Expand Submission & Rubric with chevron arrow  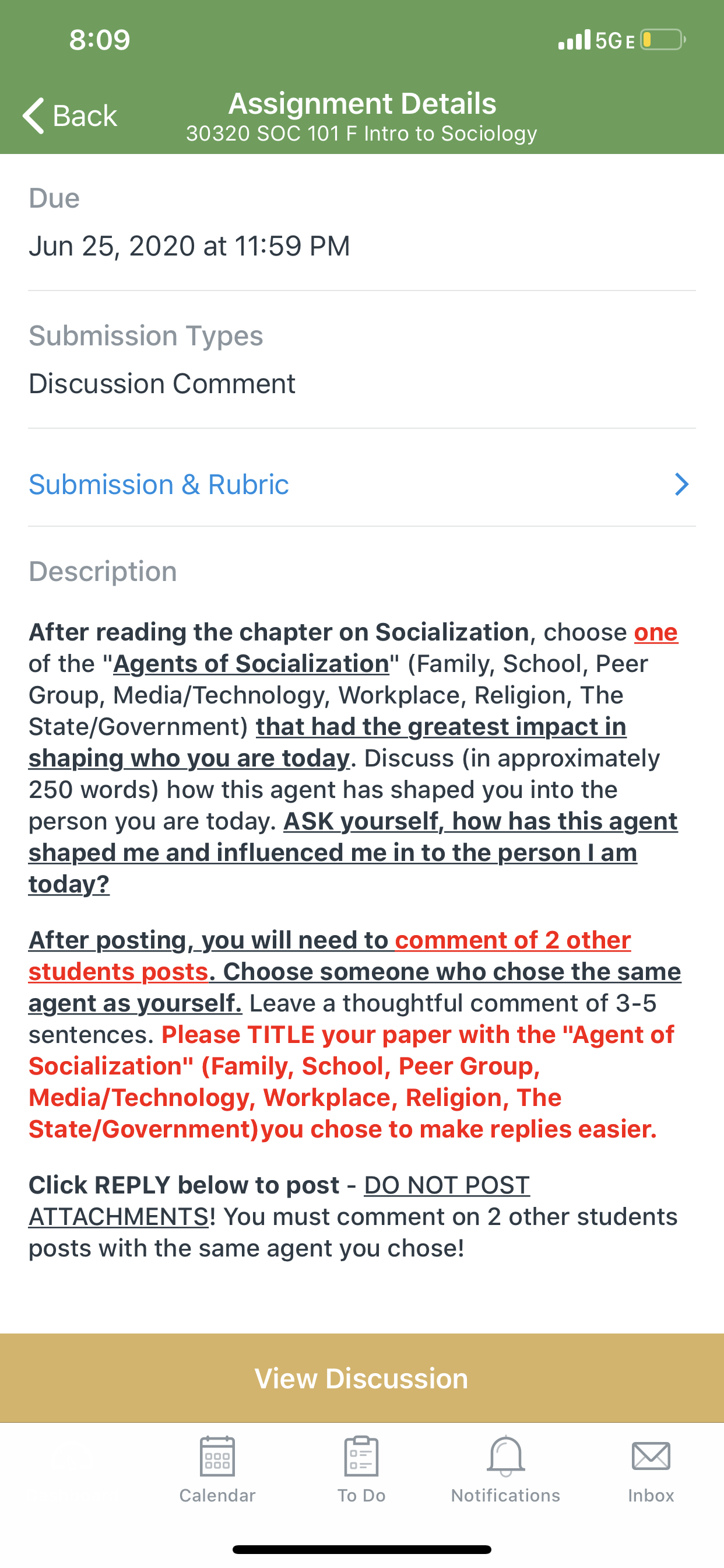click(x=681, y=485)
